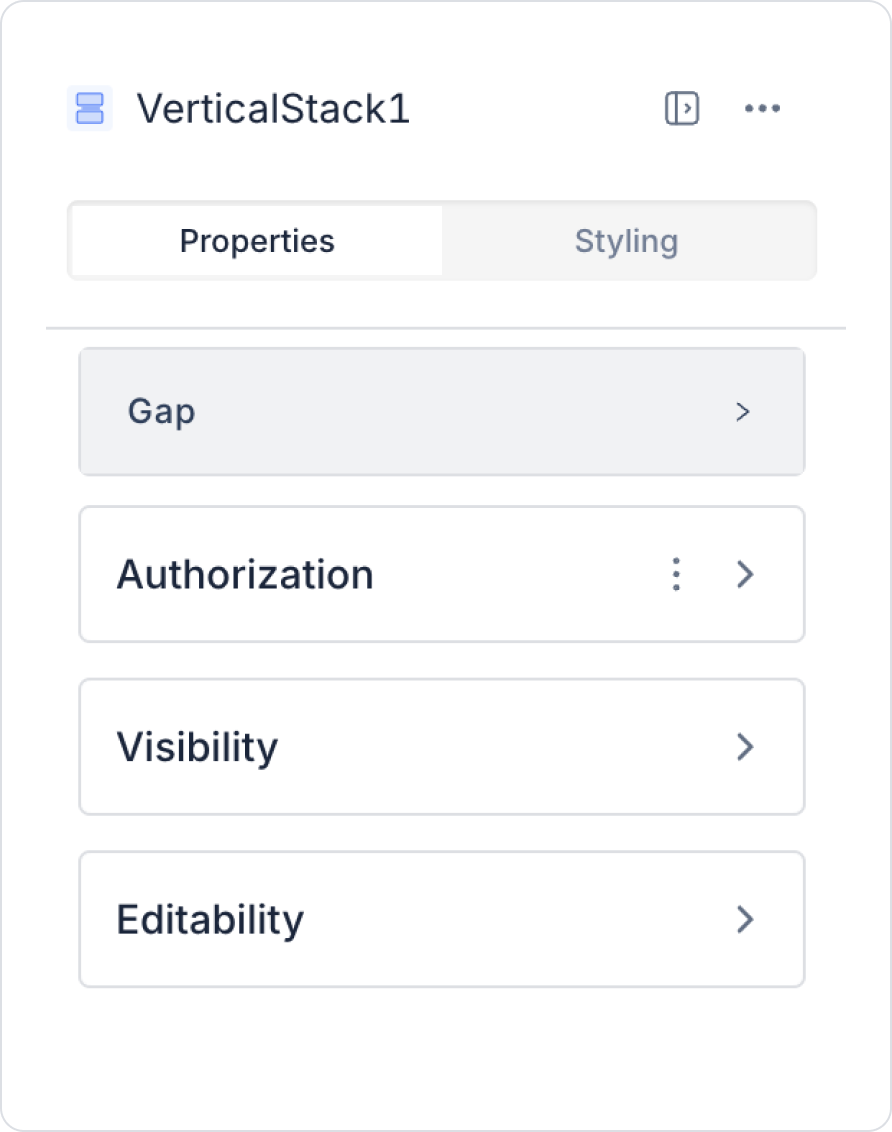This screenshot has width=892, height=1132.
Task: Expand Editability using its chevron arrow
Action: [745, 919]
